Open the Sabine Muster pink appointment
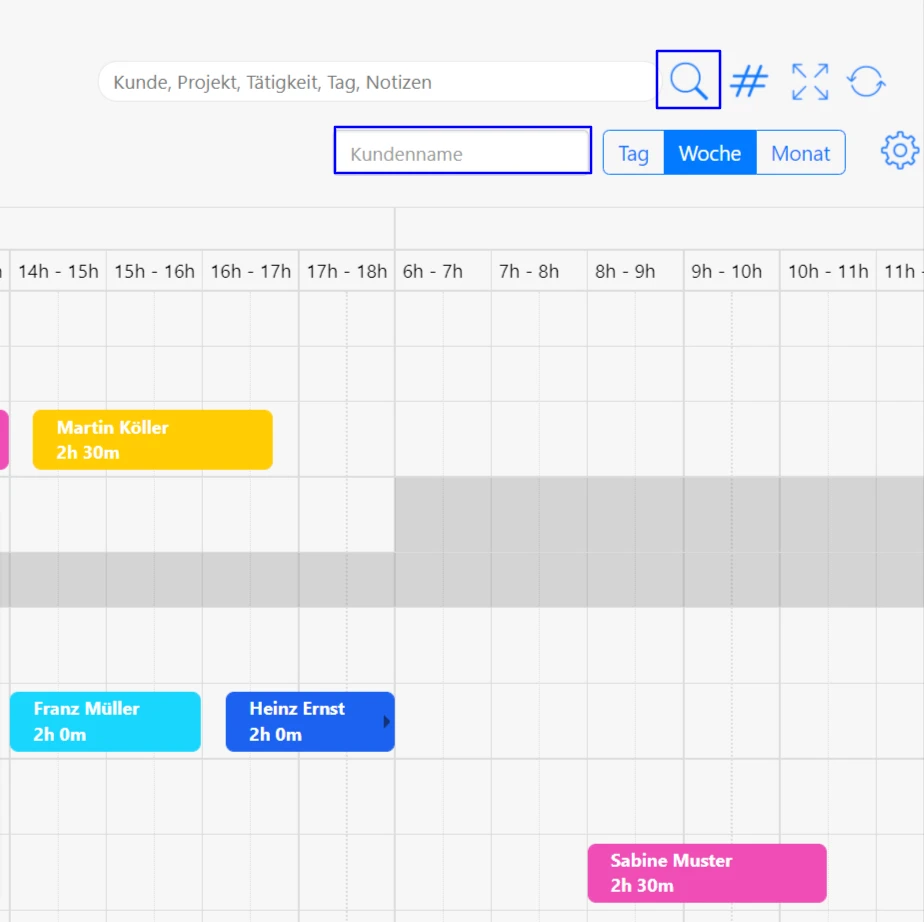The height and width of the screenshot is (922, 924). tap(706, 873)
